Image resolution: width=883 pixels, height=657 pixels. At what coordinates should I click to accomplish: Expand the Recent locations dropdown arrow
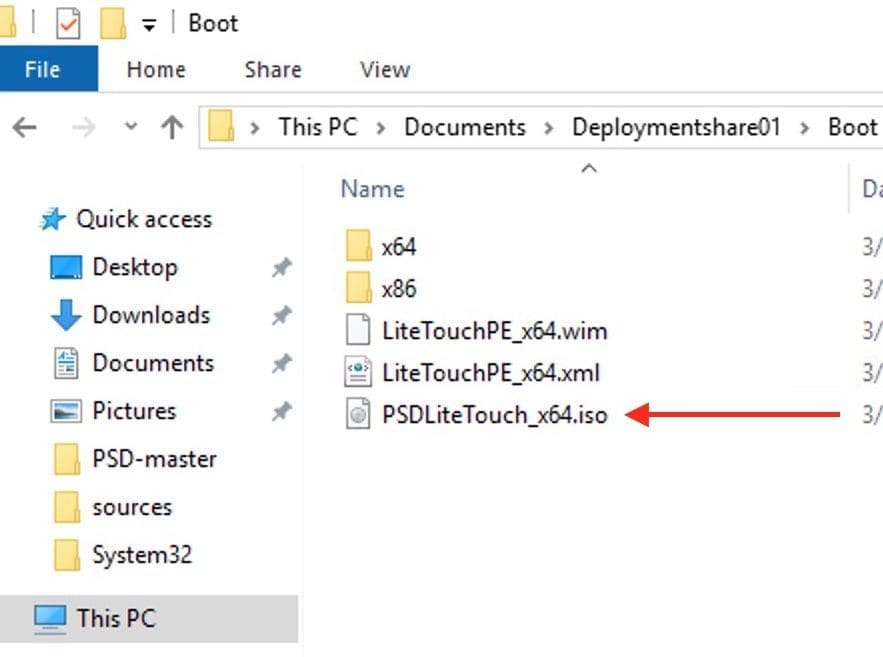click(131, 127)
